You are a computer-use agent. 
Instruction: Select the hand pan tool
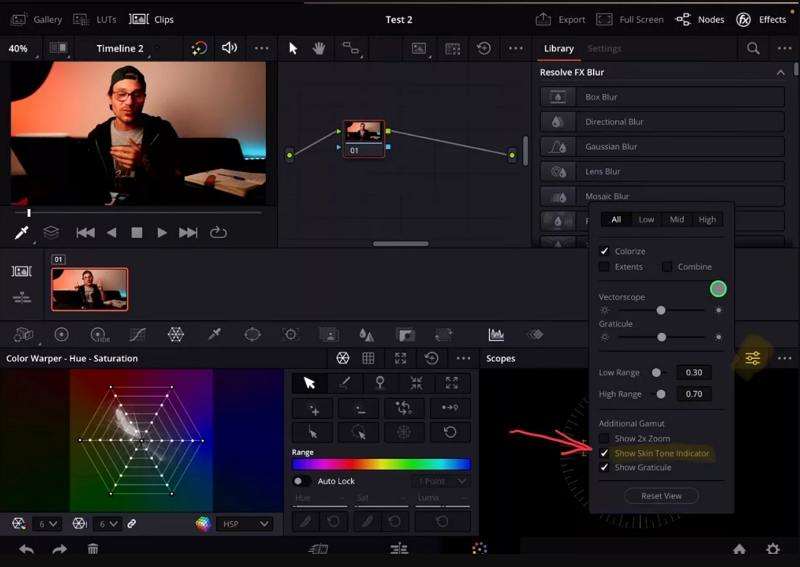tap(319, 48)
